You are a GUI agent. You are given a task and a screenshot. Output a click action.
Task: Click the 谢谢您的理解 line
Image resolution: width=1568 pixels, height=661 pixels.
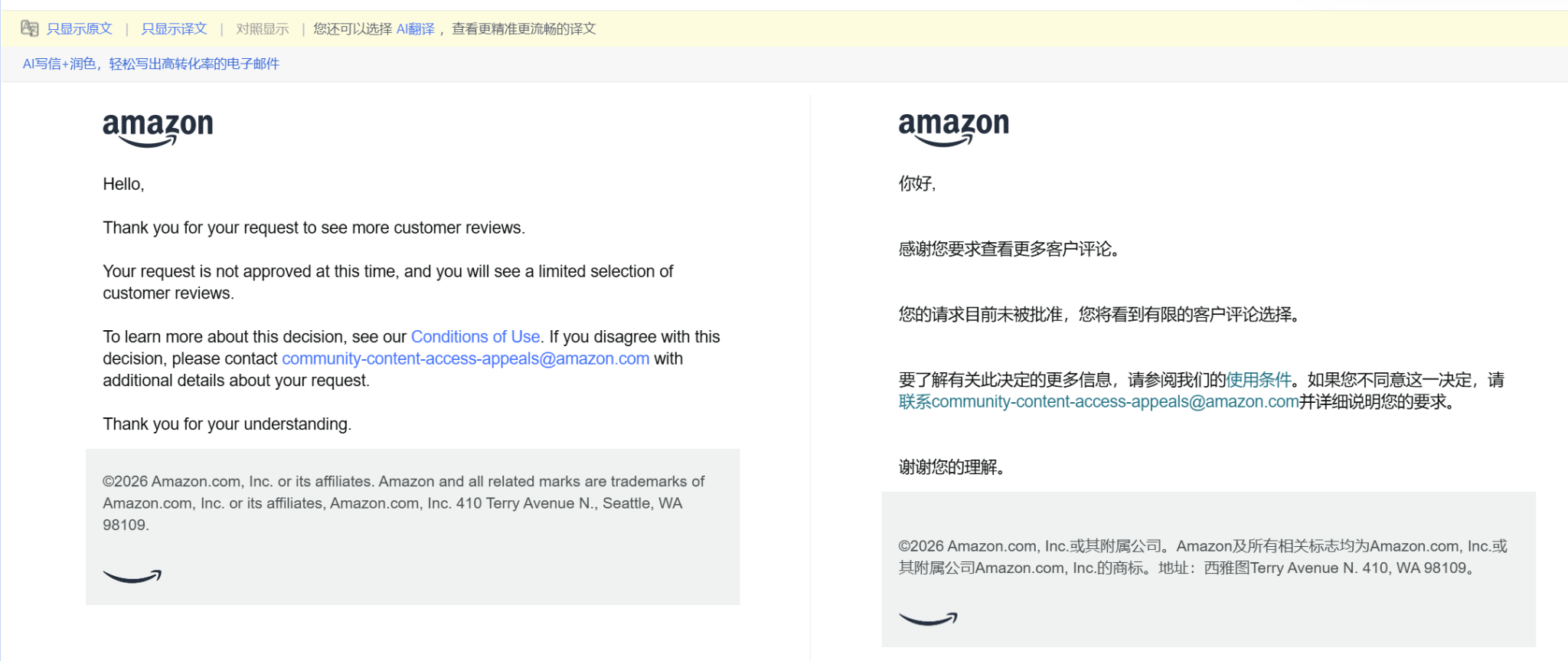pyautogui.click(x=951, y=467)
